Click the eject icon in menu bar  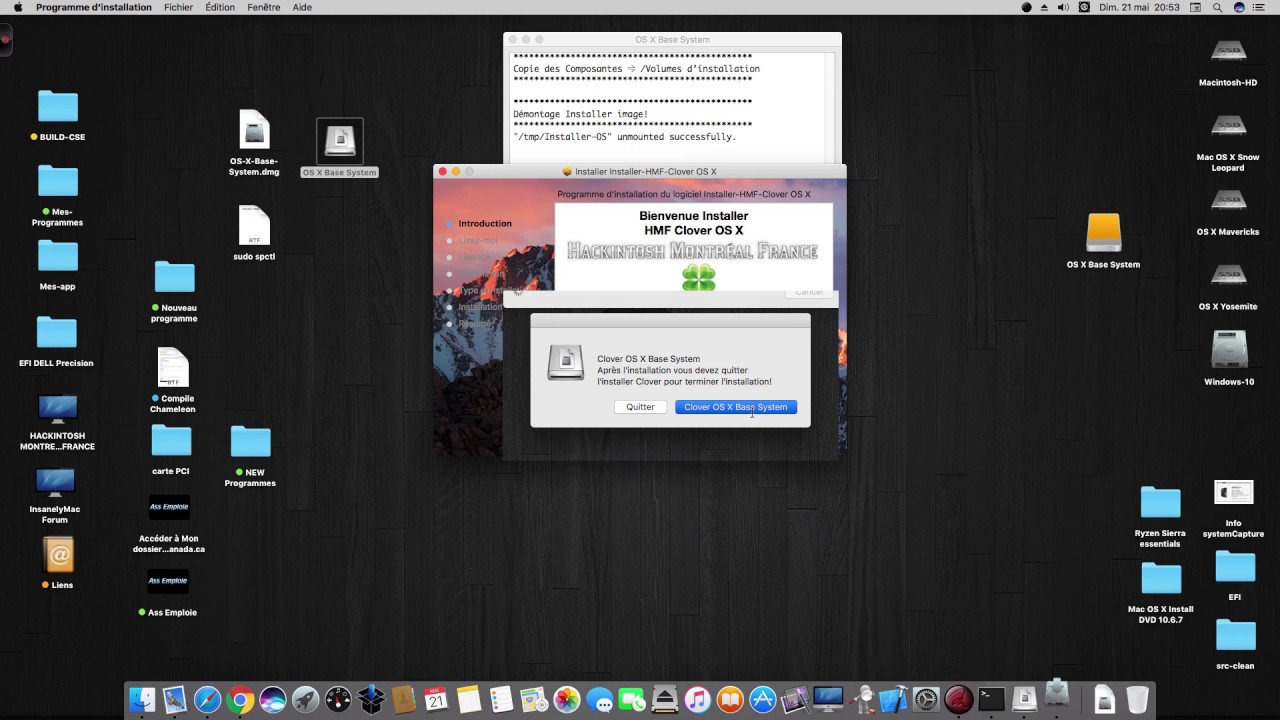pyautogui.click(x=1045, y=7)
